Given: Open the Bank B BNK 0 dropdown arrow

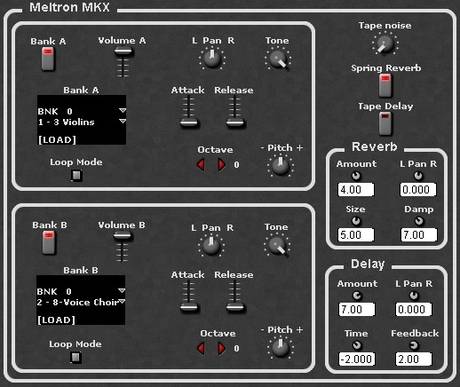Looking at the screenshot, I should point(122,291).
